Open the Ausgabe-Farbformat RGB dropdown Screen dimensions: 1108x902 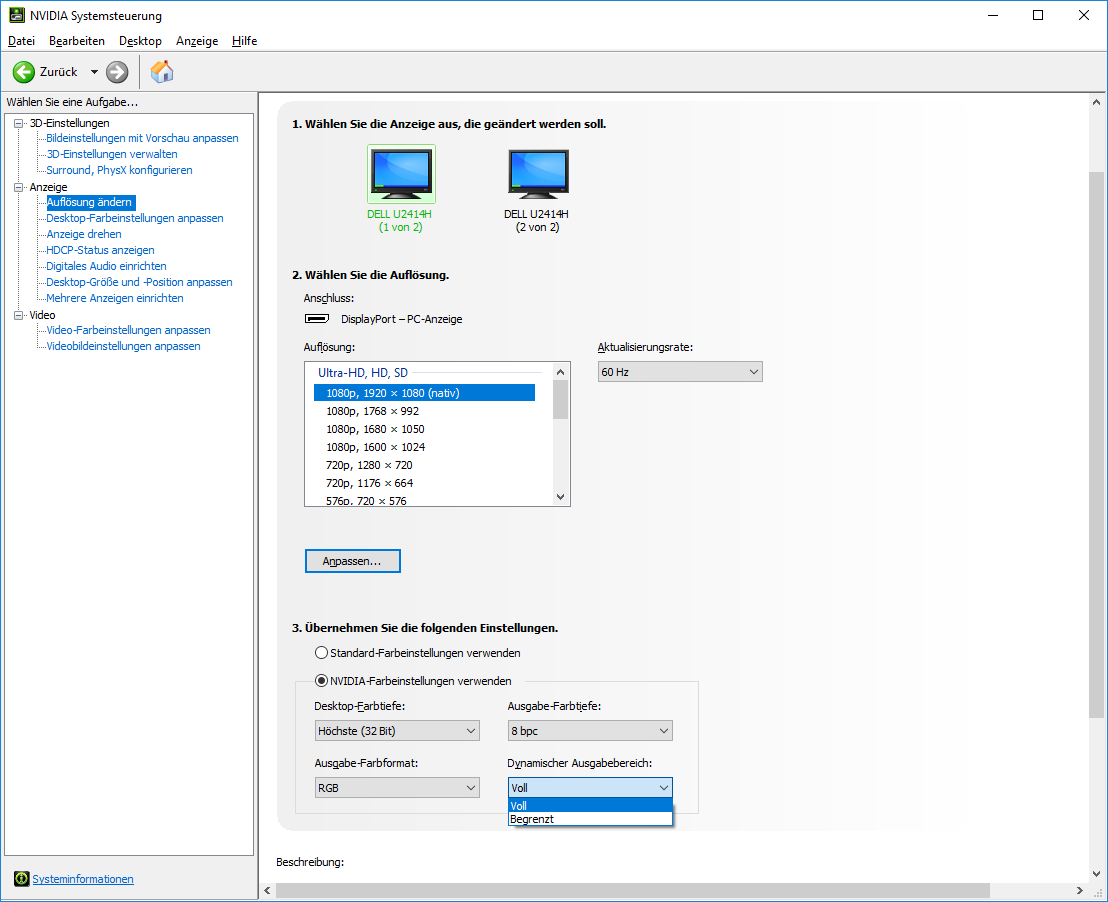pyautogui.click(x=397, y=787)
